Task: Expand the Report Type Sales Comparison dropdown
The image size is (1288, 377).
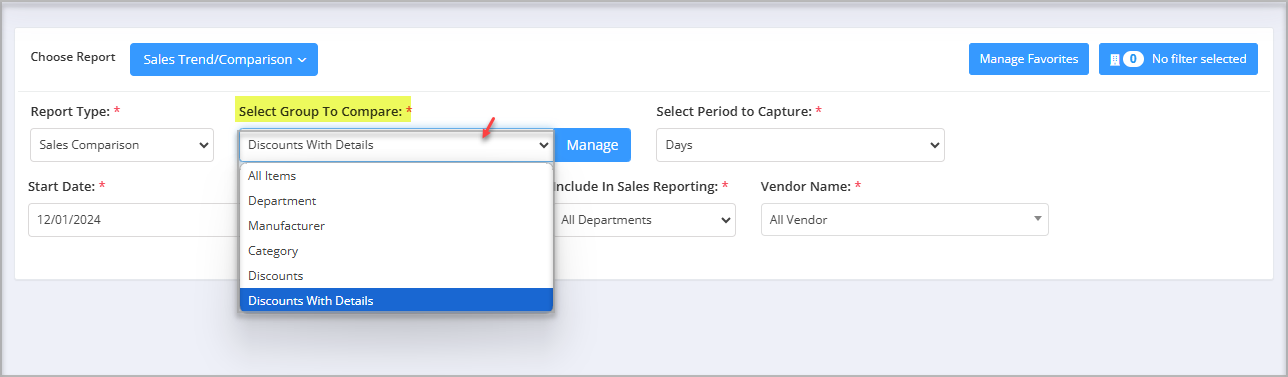Action: (122, 145)
